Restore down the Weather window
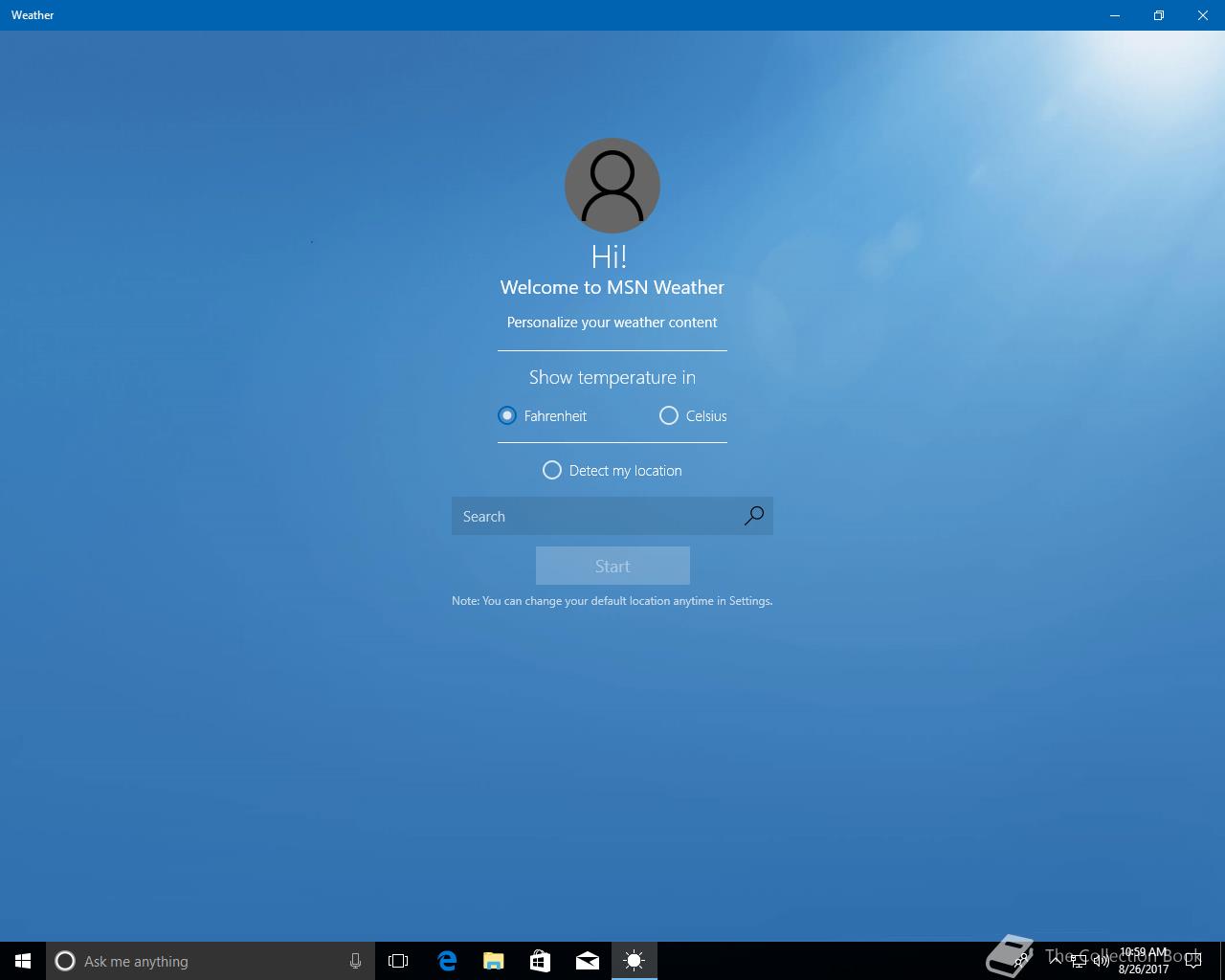The image size is (1225, 980). click(1159, 15)
